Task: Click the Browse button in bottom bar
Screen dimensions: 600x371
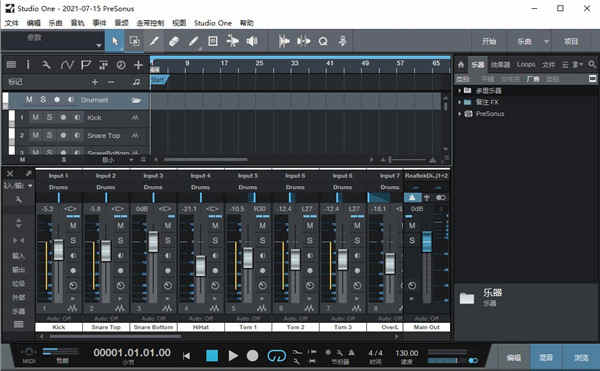Action: pos(581,358)
